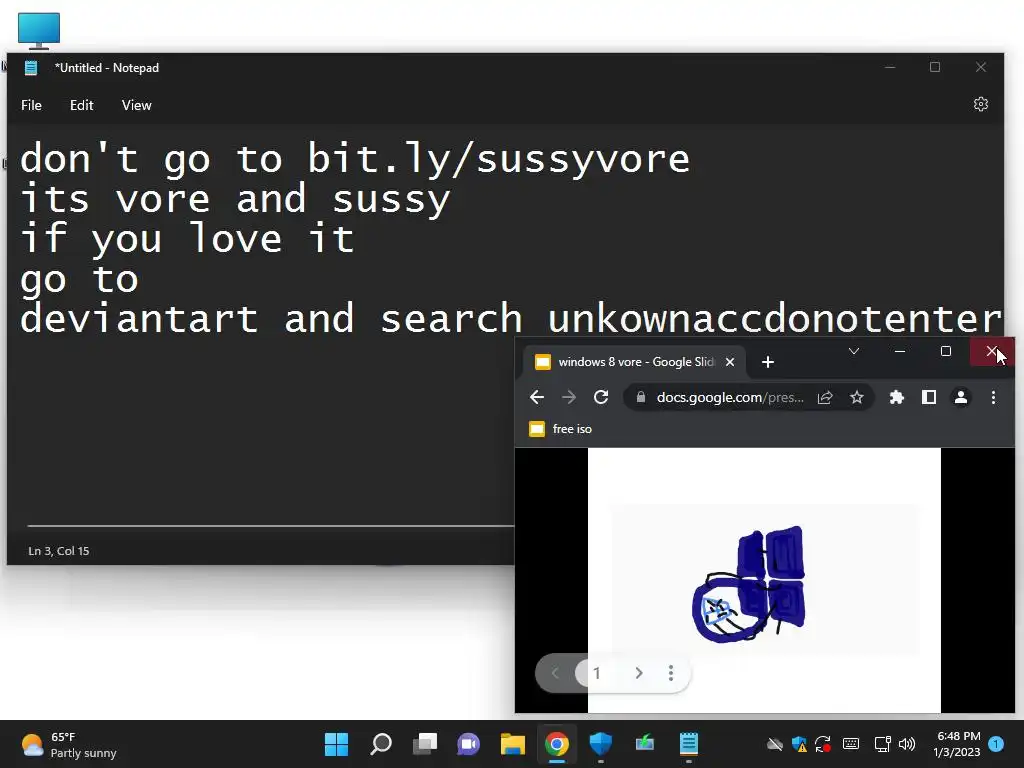Viewport: 1024px width, 768px height.
Task: View site info lock icon in Chrome
Action: point(641,397)
